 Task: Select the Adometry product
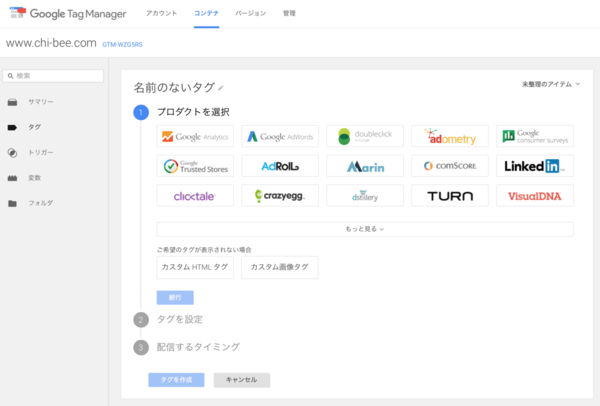tap(450, 136)
